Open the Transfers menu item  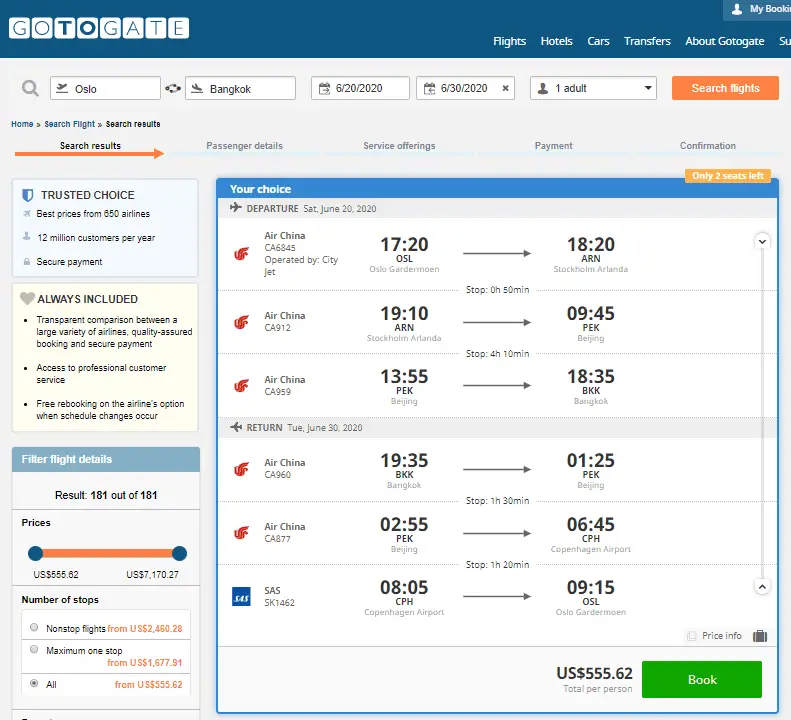647,41
